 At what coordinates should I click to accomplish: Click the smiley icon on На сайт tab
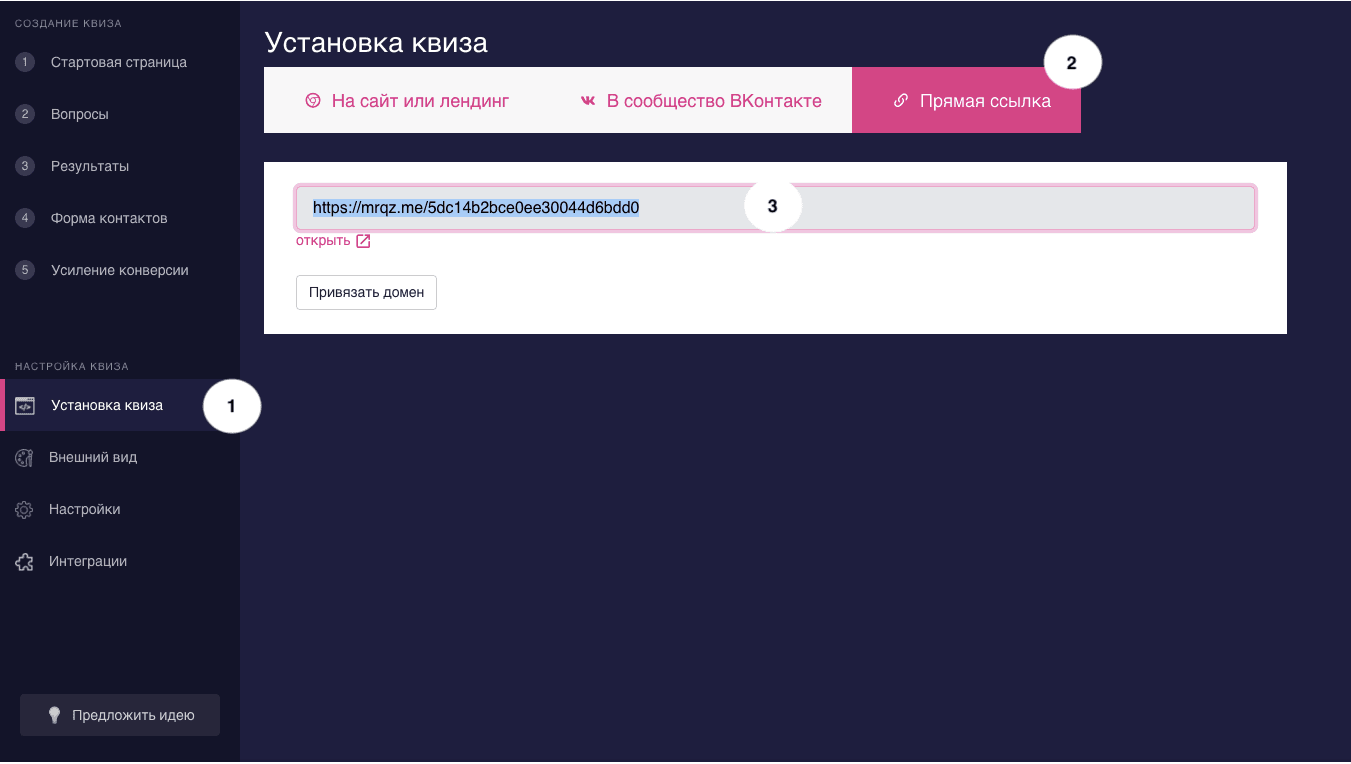click(x=311, y=100)
